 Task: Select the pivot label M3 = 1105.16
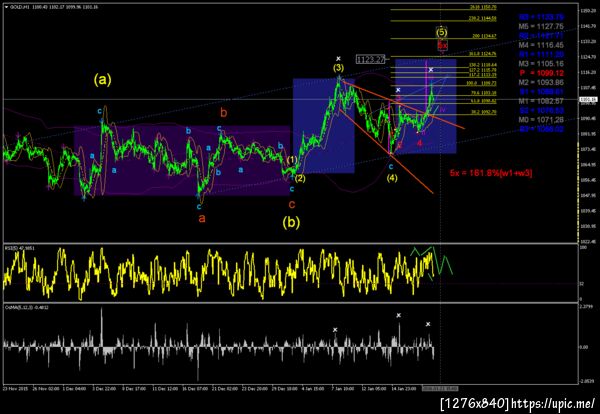(x=541, y=64)
